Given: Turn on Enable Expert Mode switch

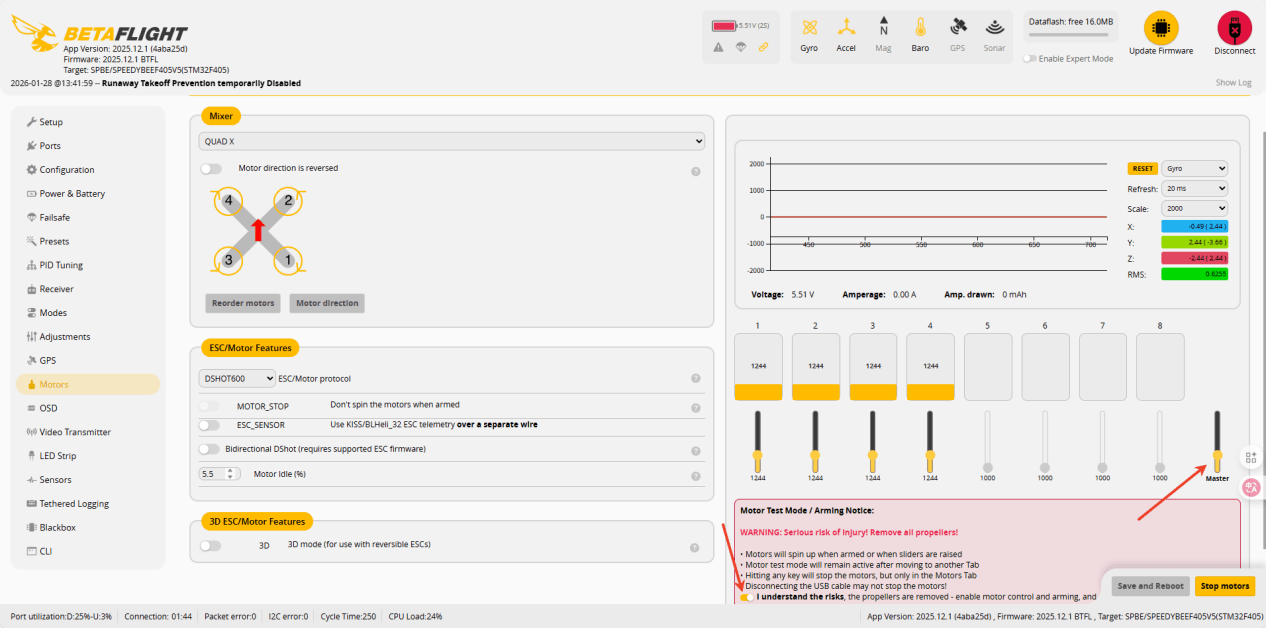Looking at the screenshot, I should coord(1029,59).
